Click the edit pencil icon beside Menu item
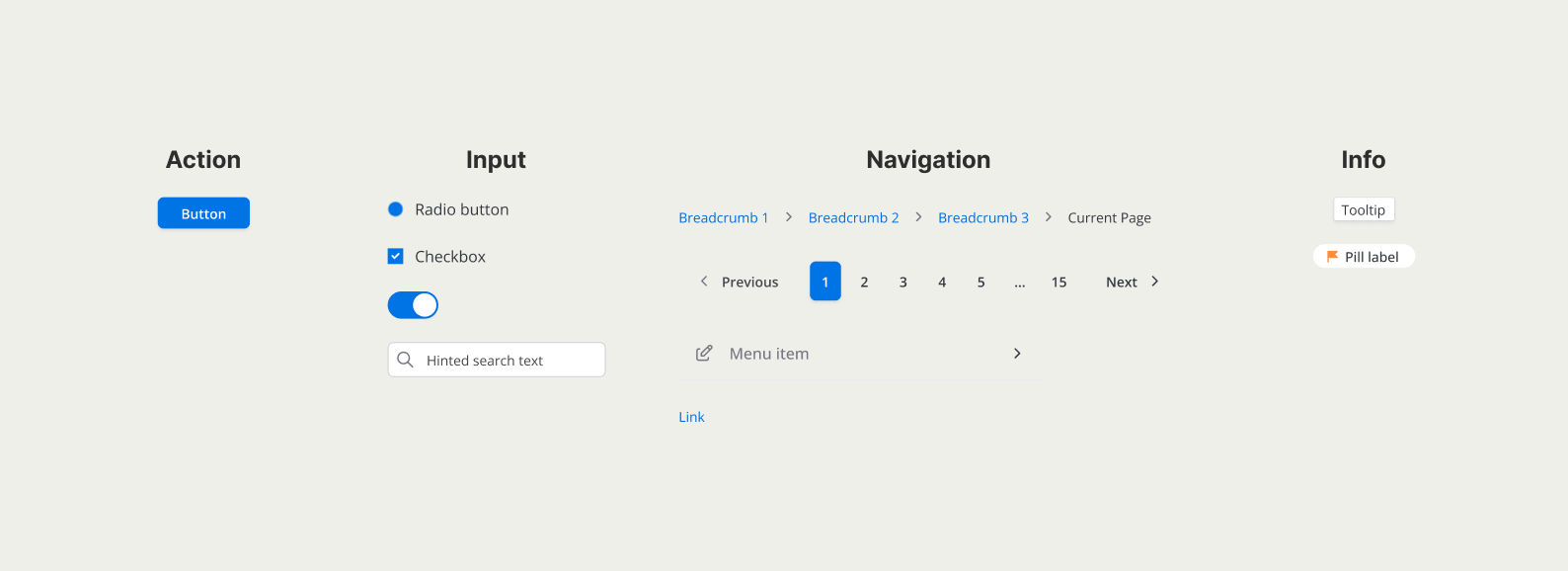Image resolution: width=1568 pixels, height=571 pixels. click(704, 353)
